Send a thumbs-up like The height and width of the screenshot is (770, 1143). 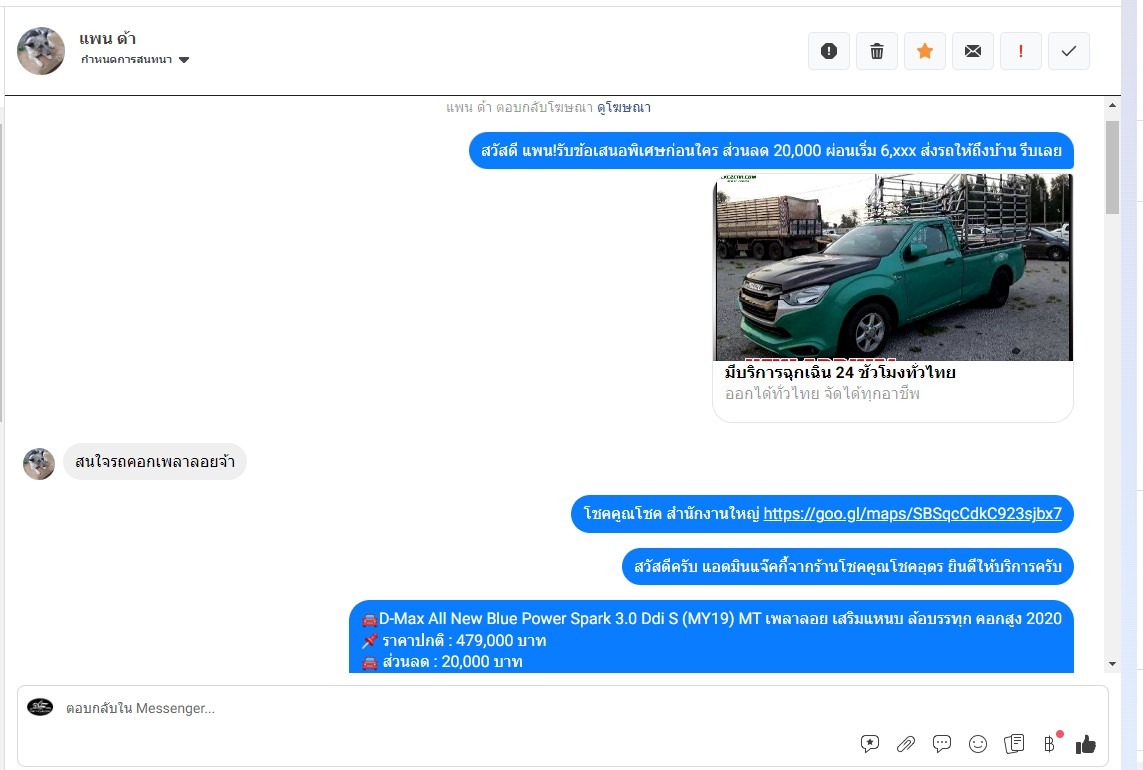click(1085, 743)
